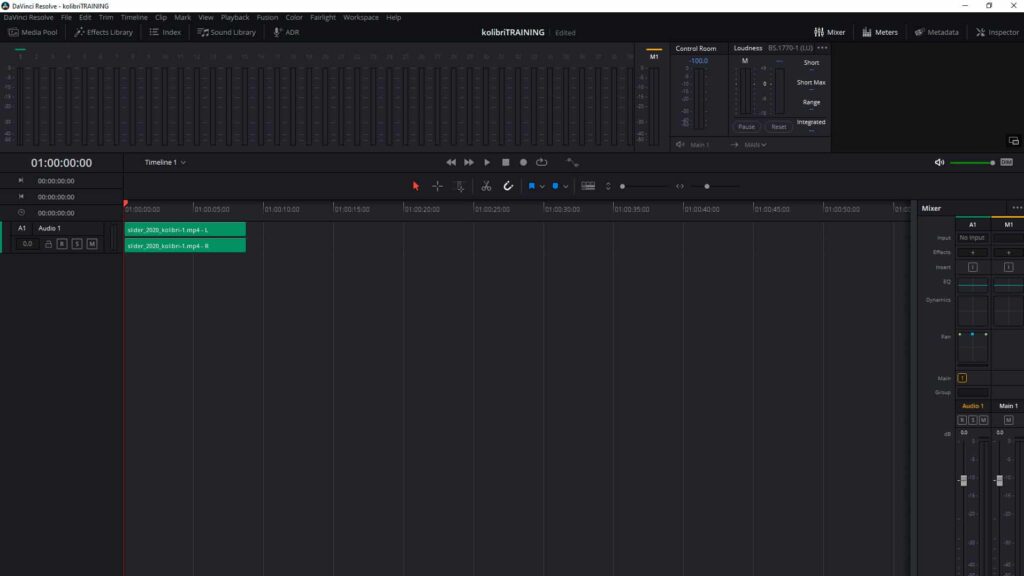Solo the A1 track in header
The height and width of the screenshot is (576, 1024).
tap(77, 244)
